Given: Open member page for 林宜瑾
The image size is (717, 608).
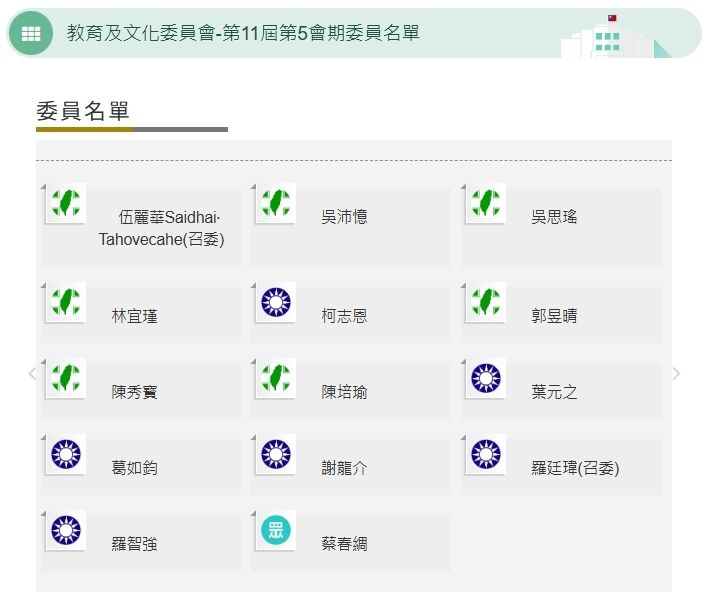Looking at the screenshot, I should coord(134,316).
